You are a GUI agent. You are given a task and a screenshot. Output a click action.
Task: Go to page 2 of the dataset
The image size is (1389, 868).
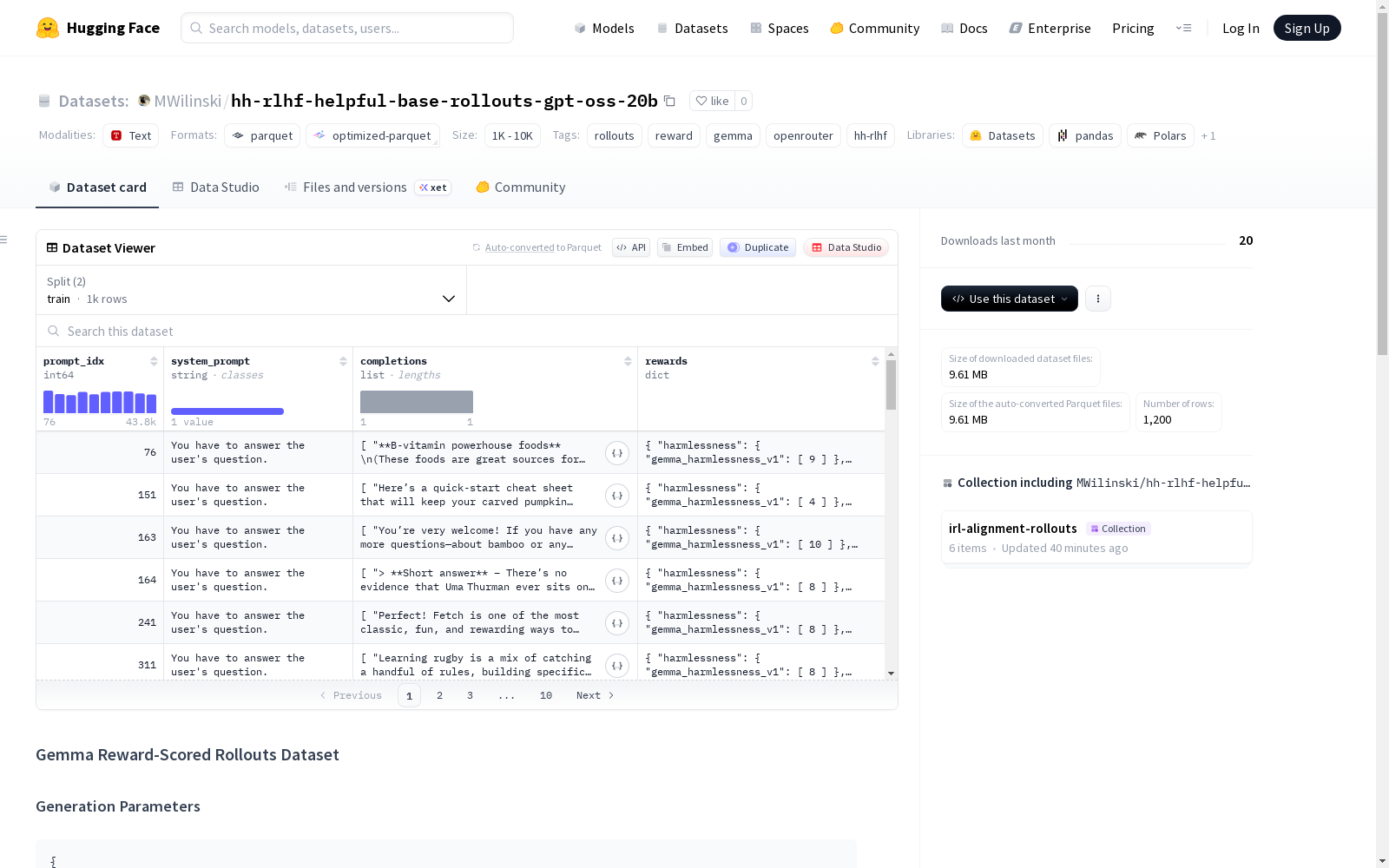coord(440,695)
